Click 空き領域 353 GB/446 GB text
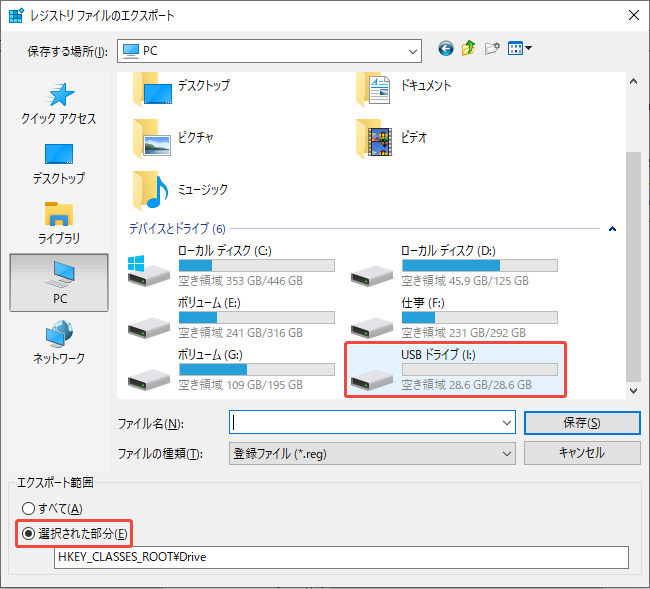 [x=240, y=281]
